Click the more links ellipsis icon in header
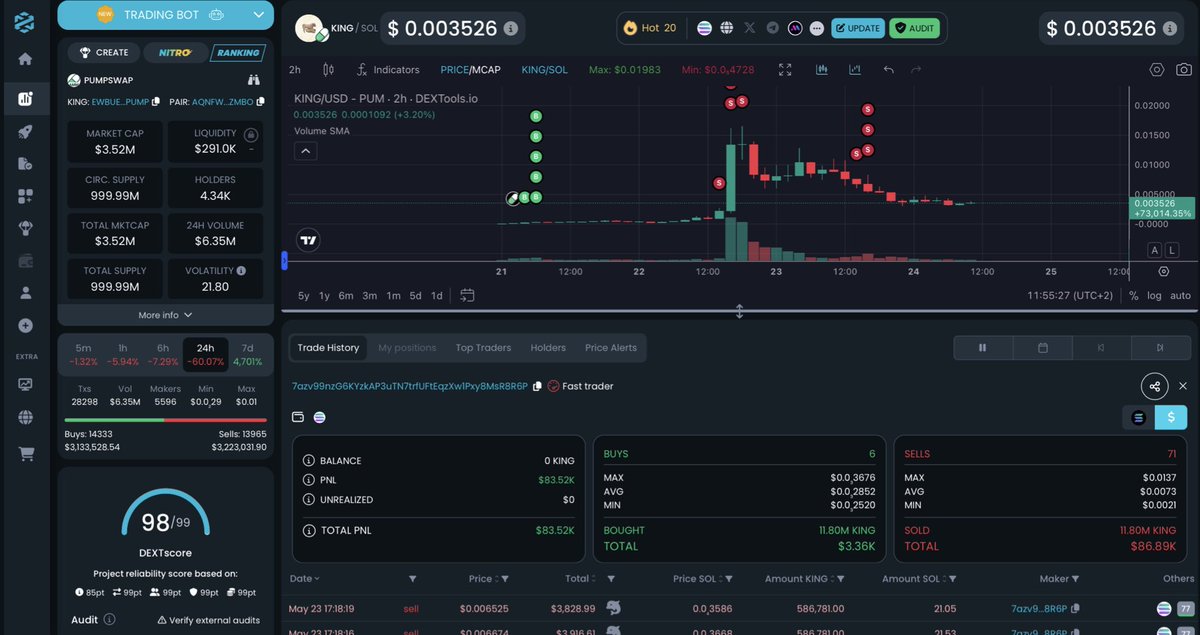This screenshot has height=635, width=1200. (x=818, y=28)
